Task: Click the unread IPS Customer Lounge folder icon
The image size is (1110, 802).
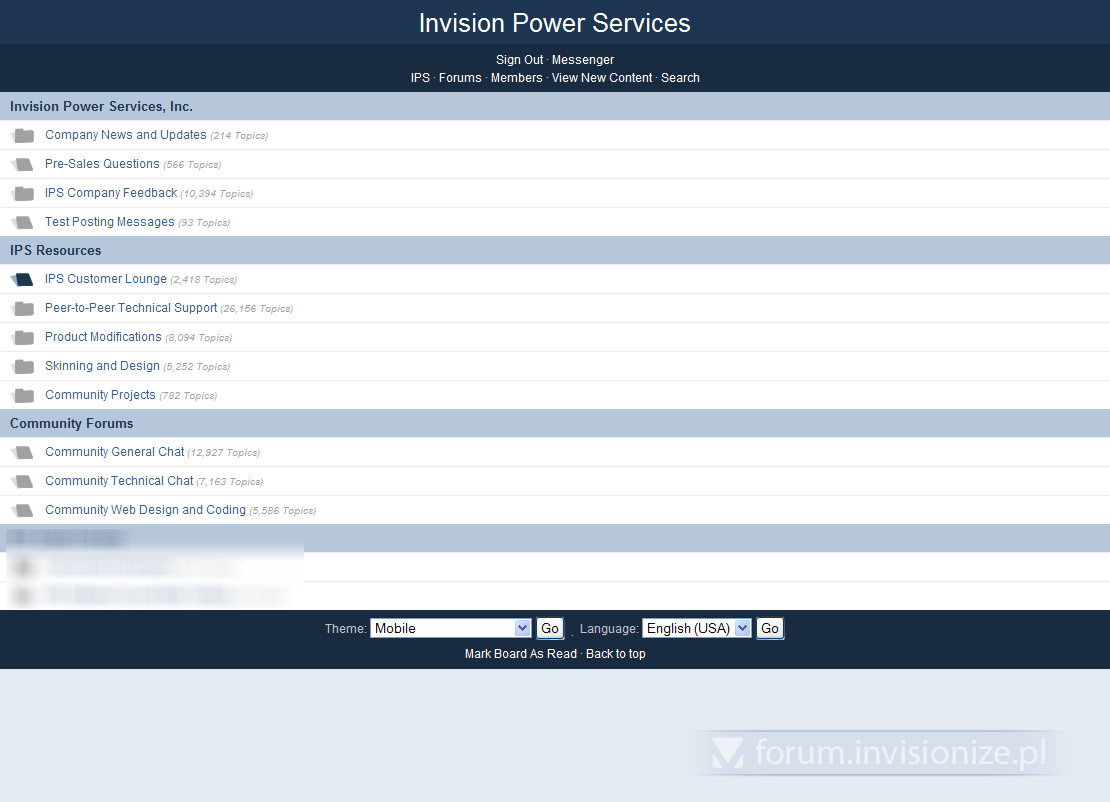Action: coord(23,280)
